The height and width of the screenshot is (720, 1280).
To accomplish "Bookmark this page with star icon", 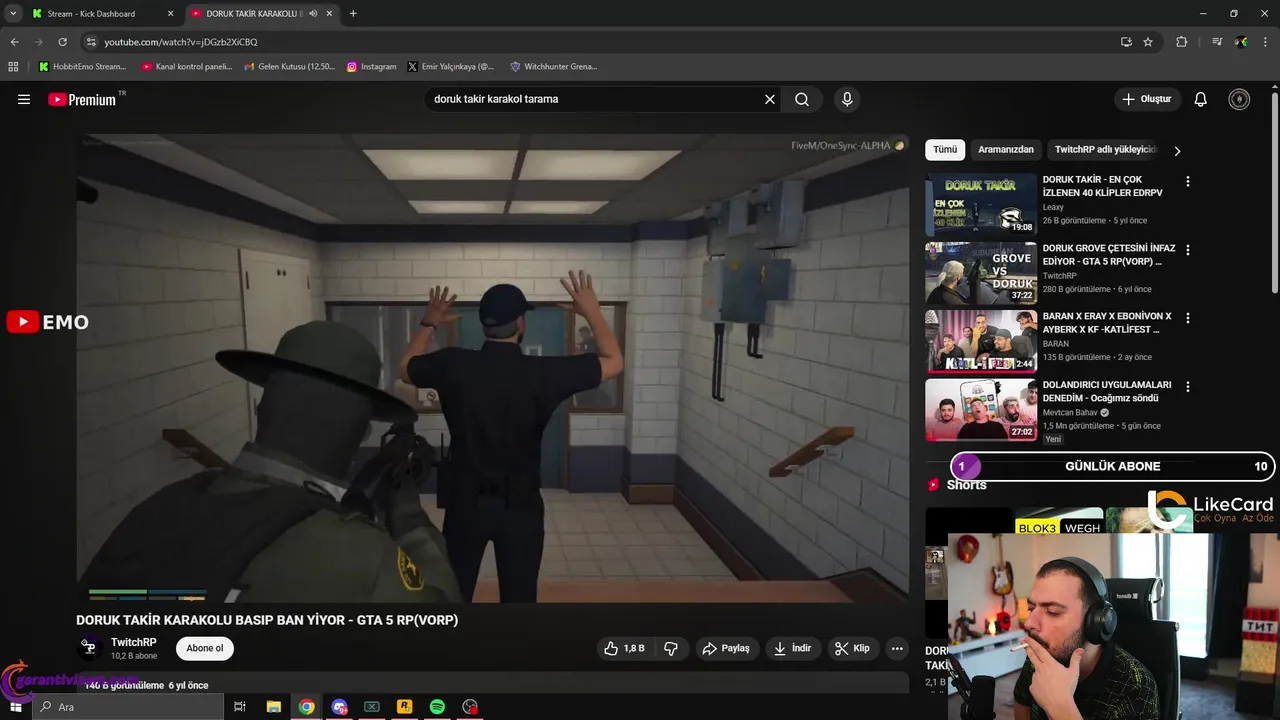I will (x=1148, y=42).
